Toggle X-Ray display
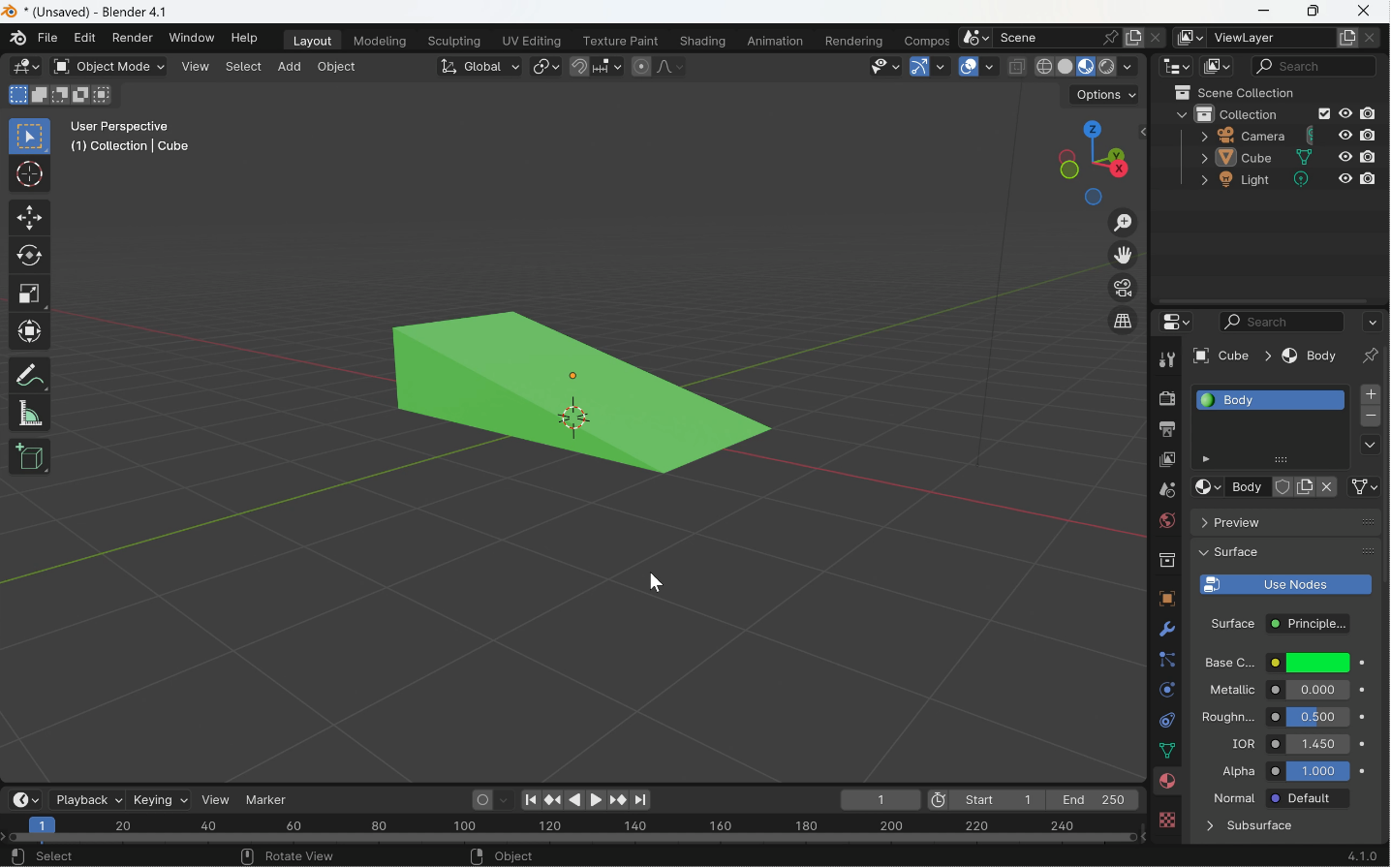 coord(1017,67)
